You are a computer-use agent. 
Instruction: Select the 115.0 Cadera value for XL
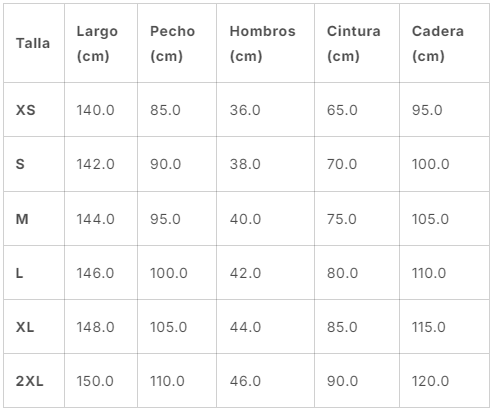[429, 327]
